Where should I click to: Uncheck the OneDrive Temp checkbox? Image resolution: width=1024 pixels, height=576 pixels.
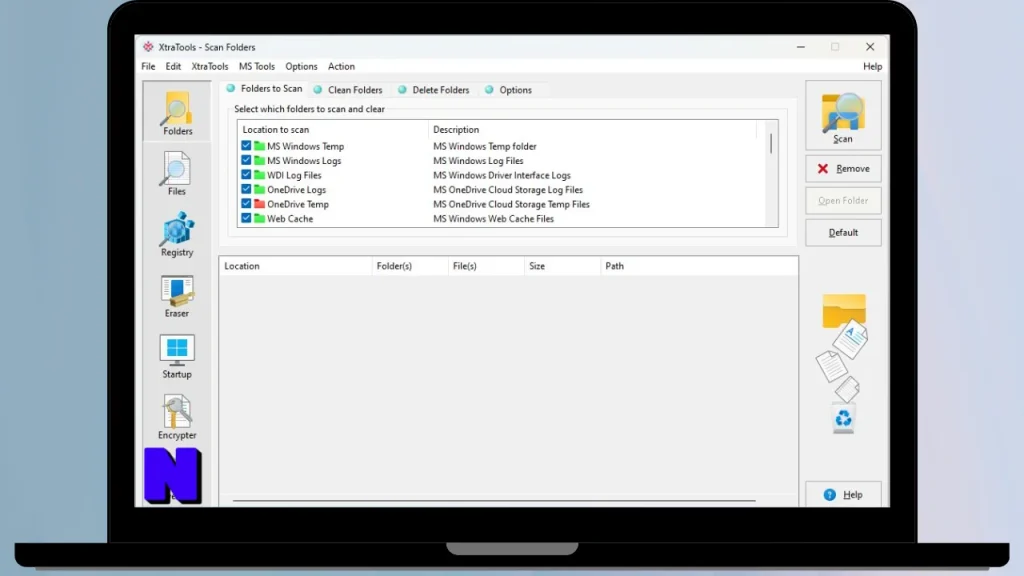coord(246,203)
